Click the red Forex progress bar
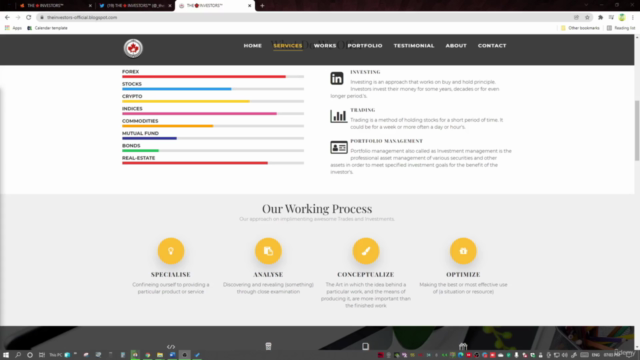 [204, 77]
